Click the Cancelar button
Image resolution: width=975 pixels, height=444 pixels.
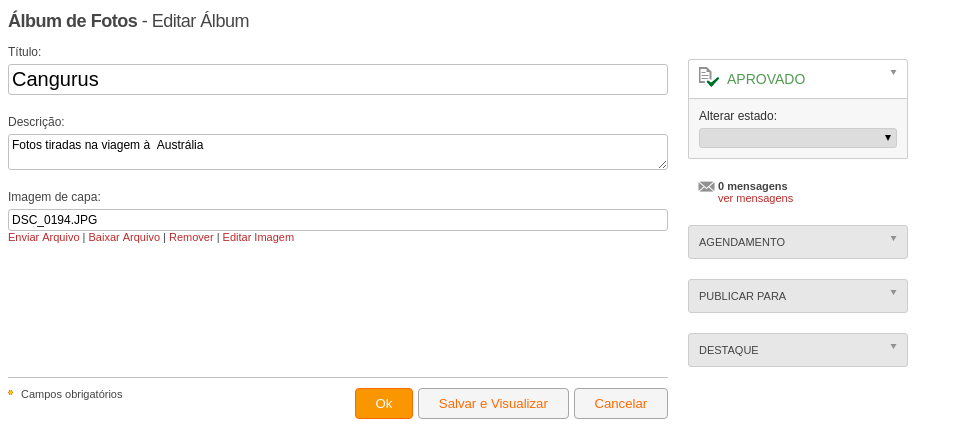coord(621,404)
